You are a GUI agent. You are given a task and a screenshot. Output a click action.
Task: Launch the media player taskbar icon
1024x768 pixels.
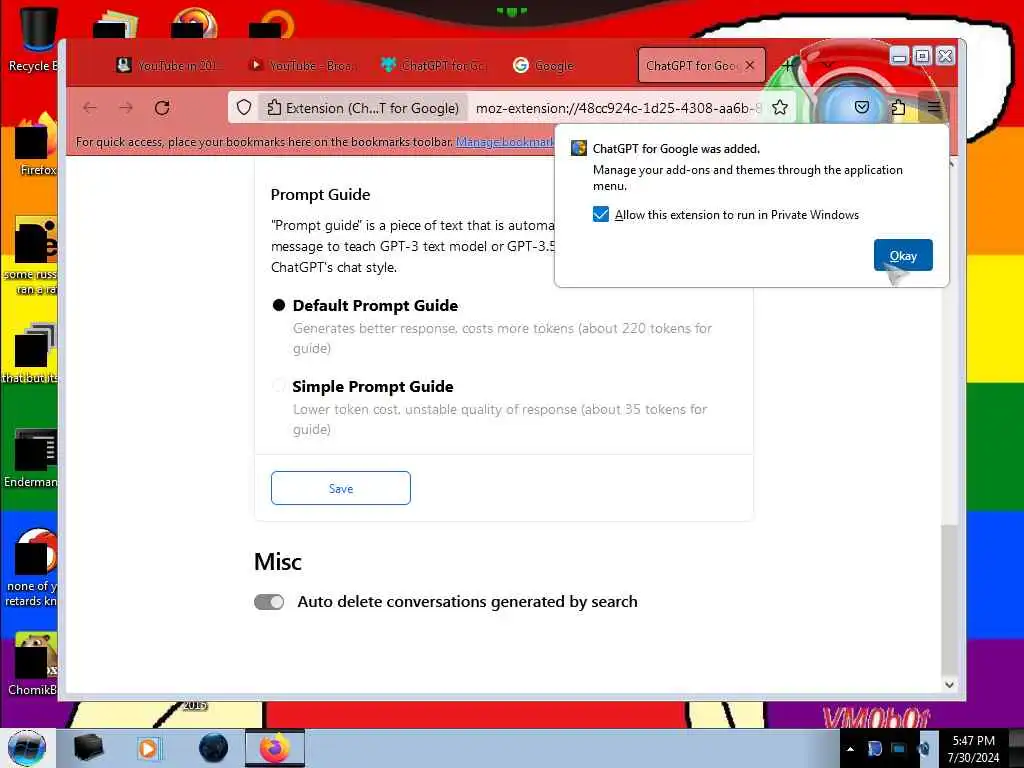pos(148,748)
